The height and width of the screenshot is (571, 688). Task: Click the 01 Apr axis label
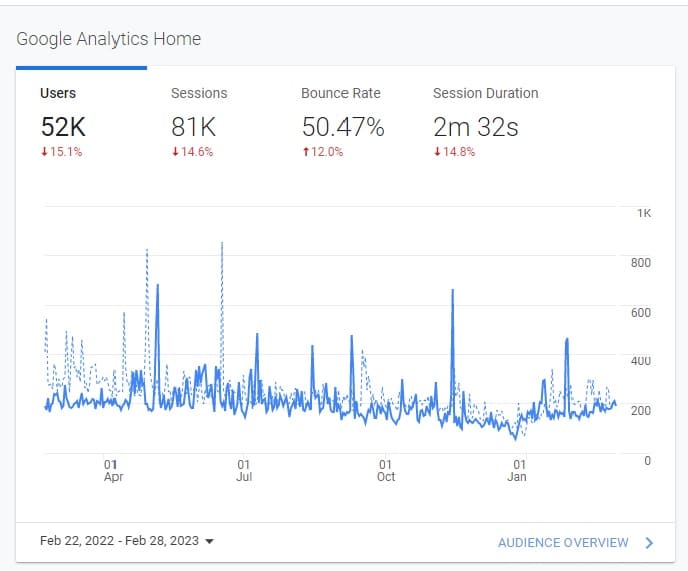click(x=113, y=470)
